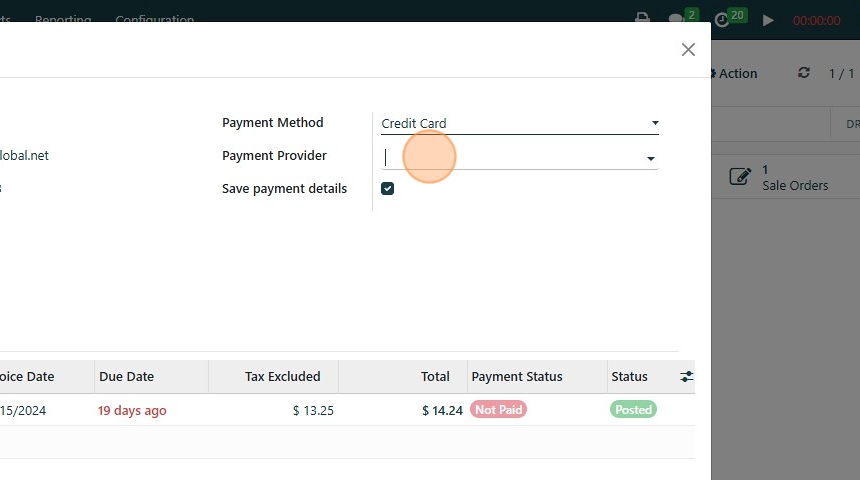Uncheck Save payment details checkbox
The image size is (860, 480).
tap(388, 189)
